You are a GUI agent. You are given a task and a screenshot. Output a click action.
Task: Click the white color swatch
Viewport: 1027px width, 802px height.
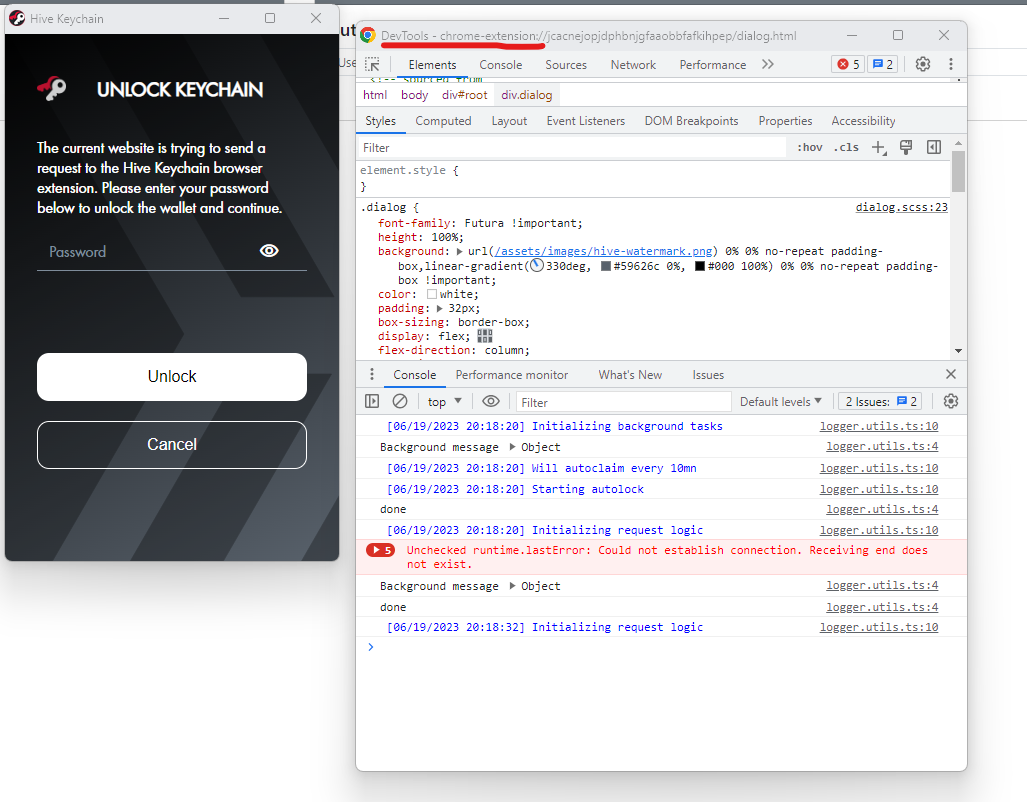coord(432,294)
